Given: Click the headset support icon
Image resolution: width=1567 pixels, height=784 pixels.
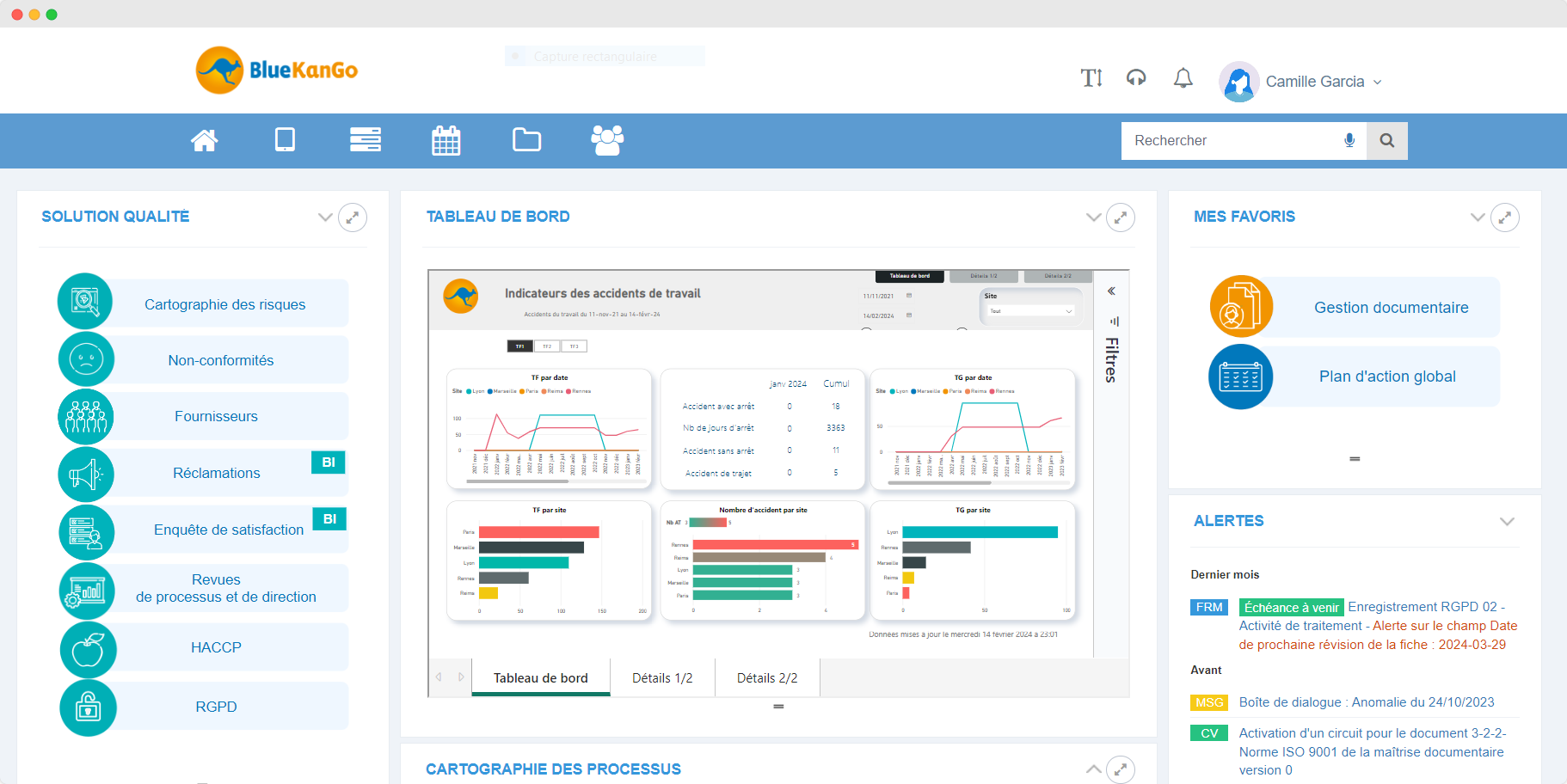Looking at the screenshot, I should click(x=1136, y=79).
